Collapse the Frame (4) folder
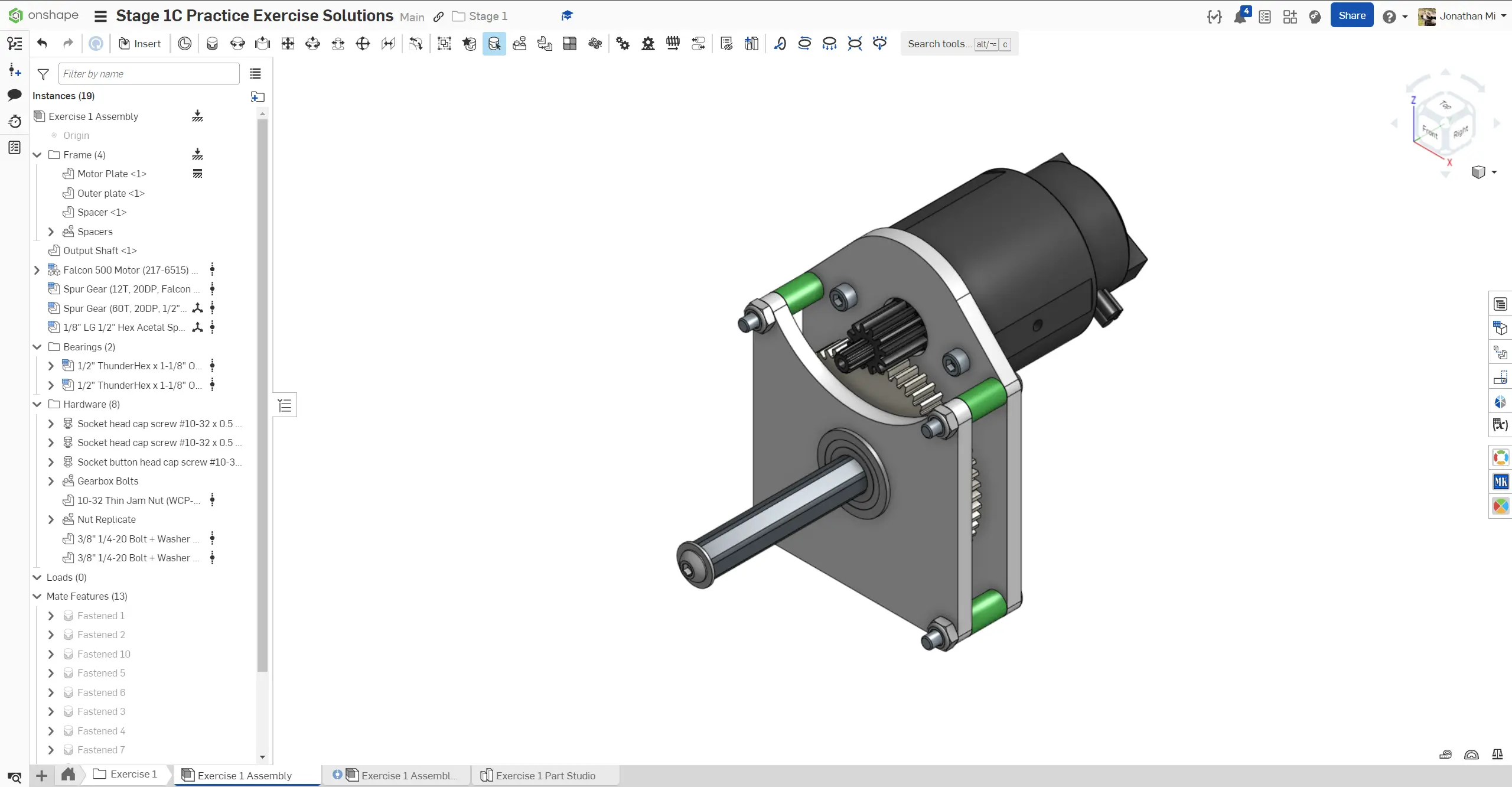Screen dimensions: 1512x787 [x=37, y=155]
